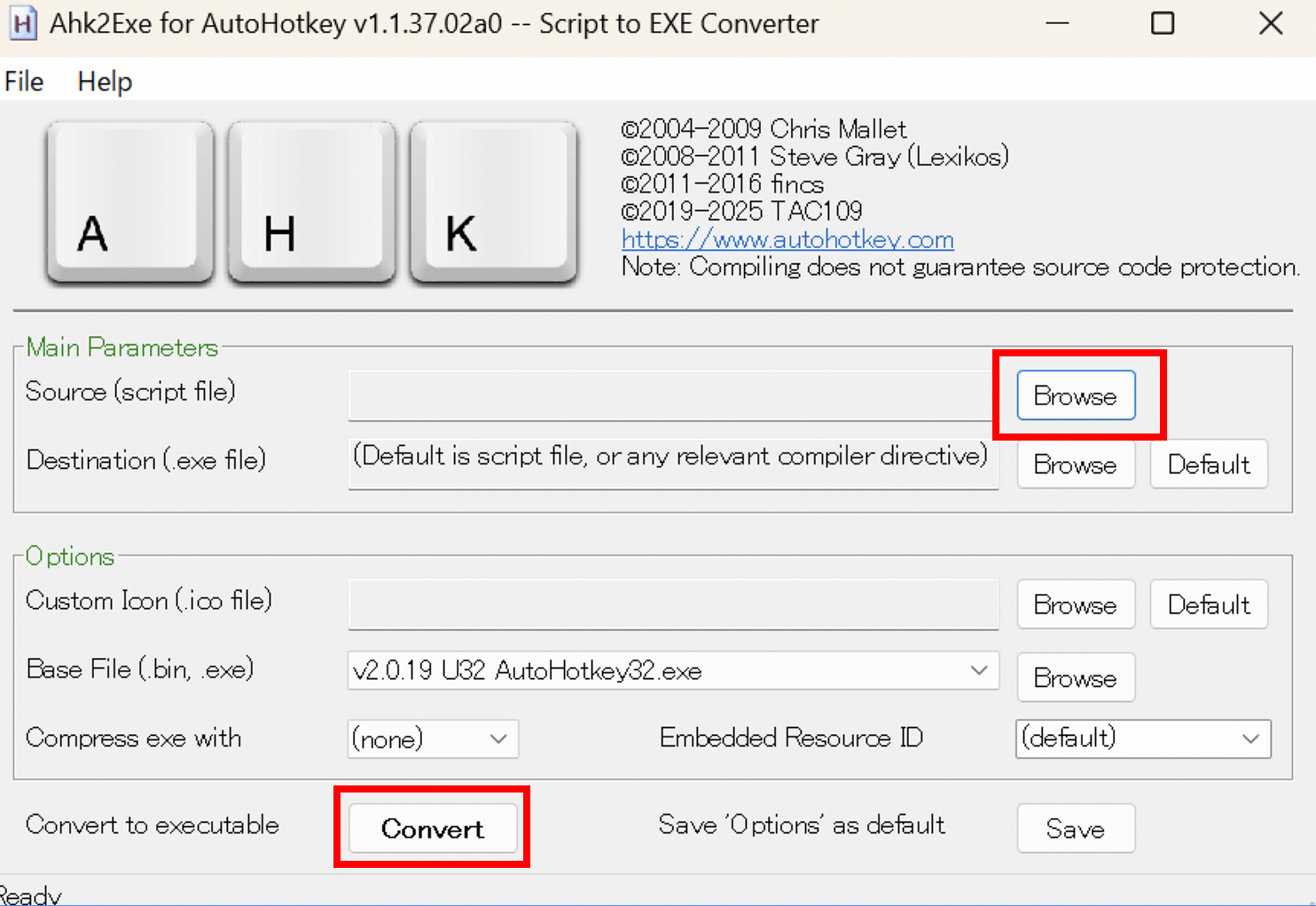Open the File menu
The image size is (1316, 906).
point(24,82)
